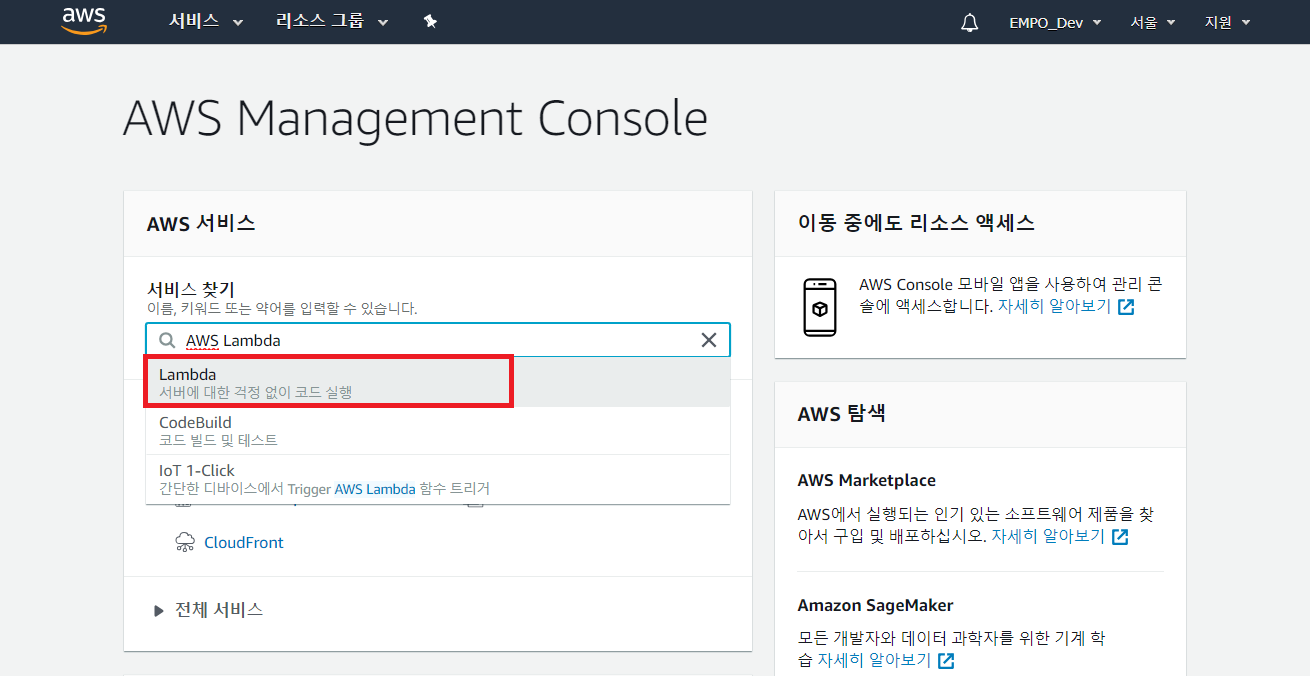Click the AWS Management Console title

click(x=415, y=119)
